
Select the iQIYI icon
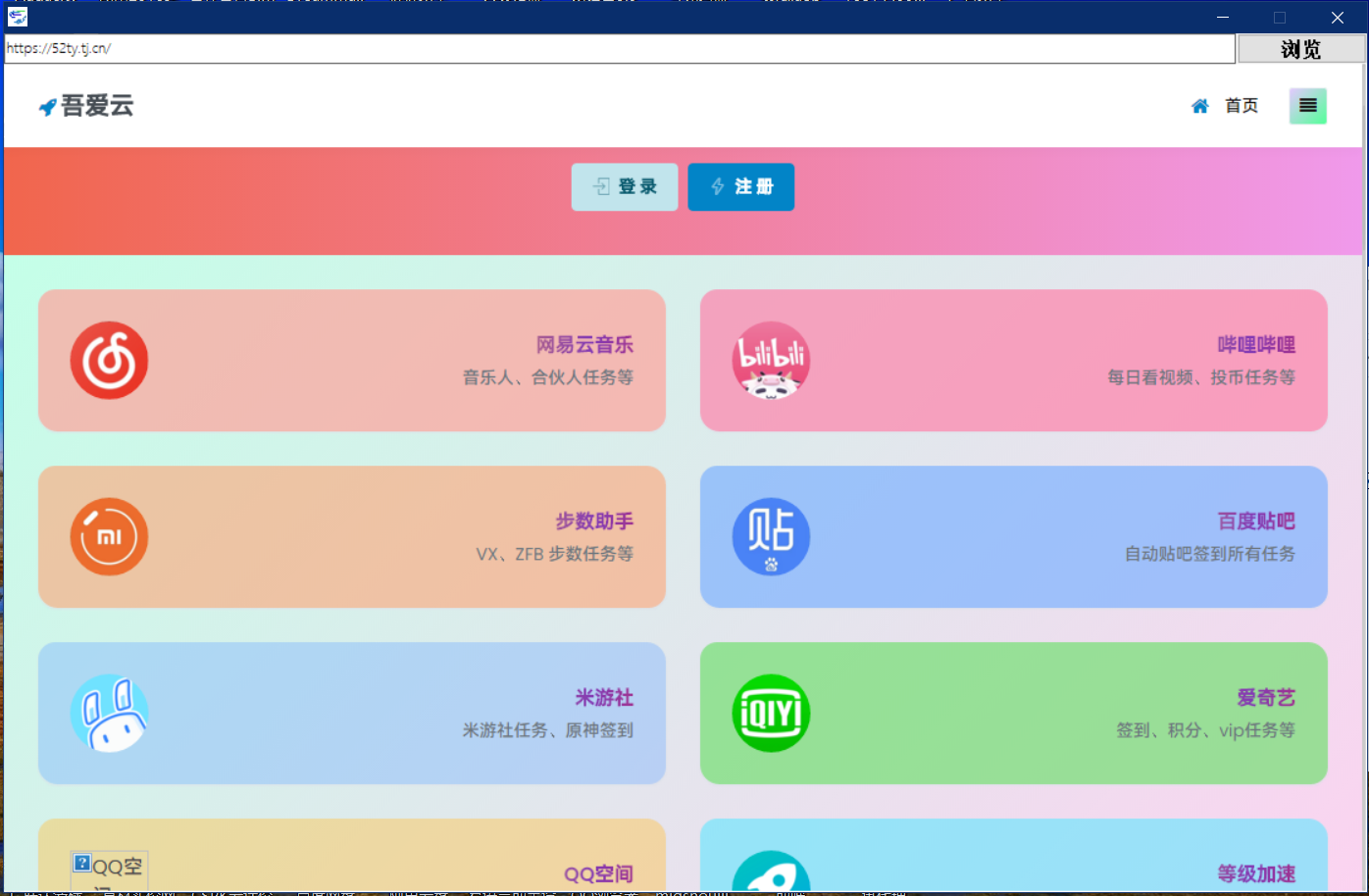pyautogui.click(x=771, y=713)
